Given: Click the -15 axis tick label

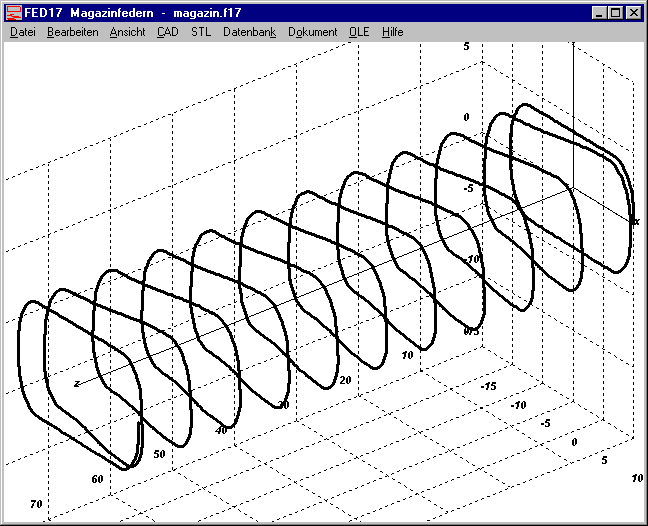Looking at the screenshot, I should [490, 385].
